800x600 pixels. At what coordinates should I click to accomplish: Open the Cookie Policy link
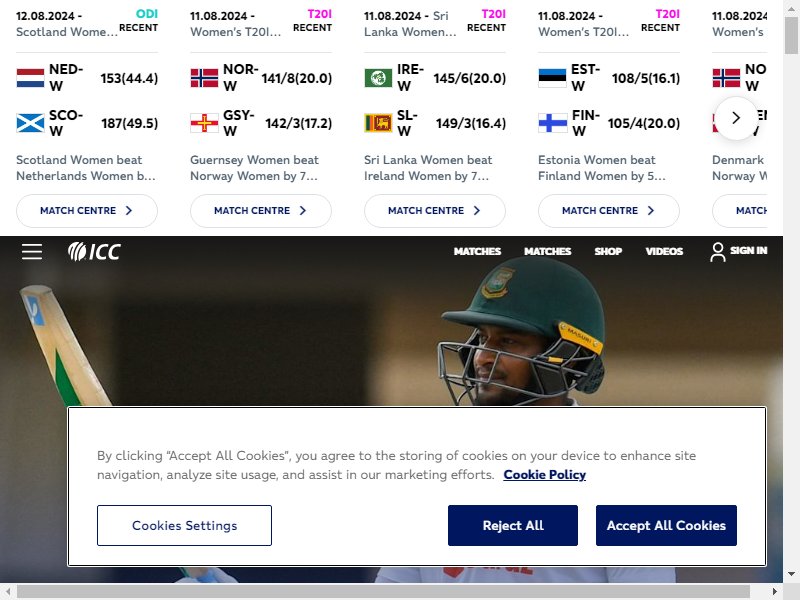pyautogui.click(x=544, y=474)
